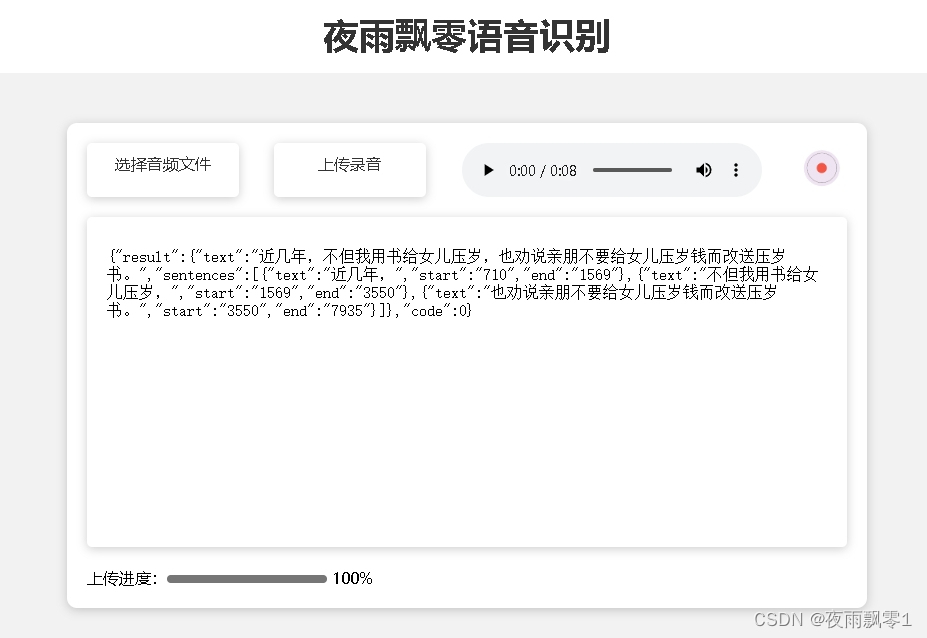Click the upload progress bar
This screenshot has width=927, height=638.
(246, 579)
